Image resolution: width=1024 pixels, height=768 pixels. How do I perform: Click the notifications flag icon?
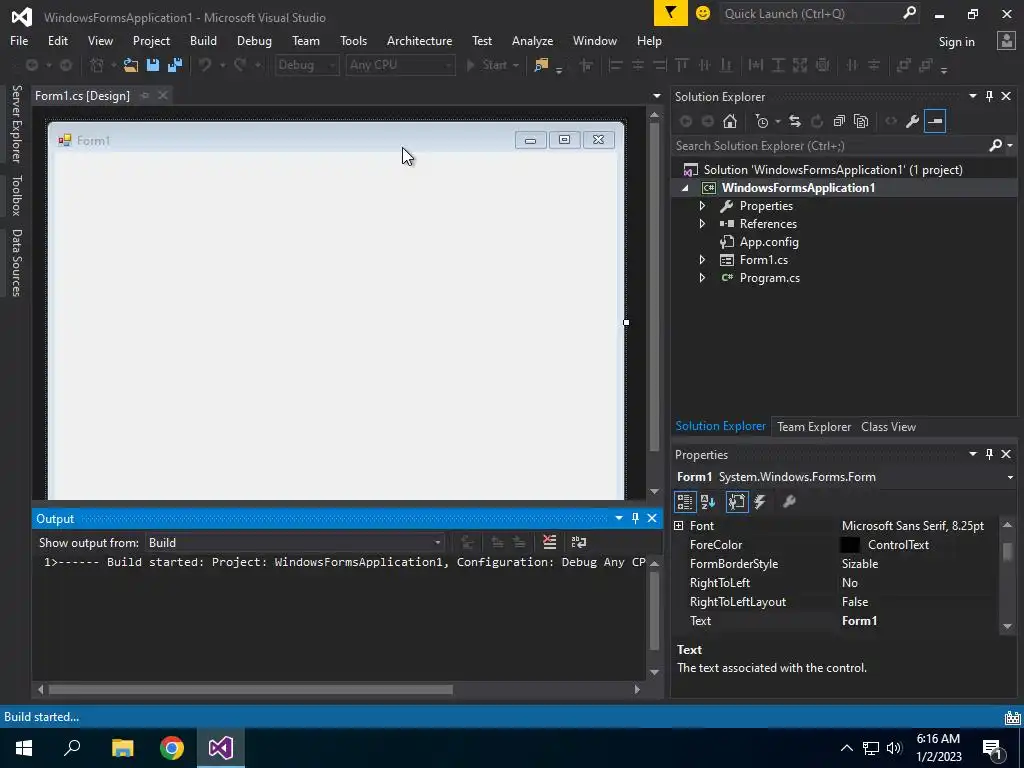(x=671, y=13)
